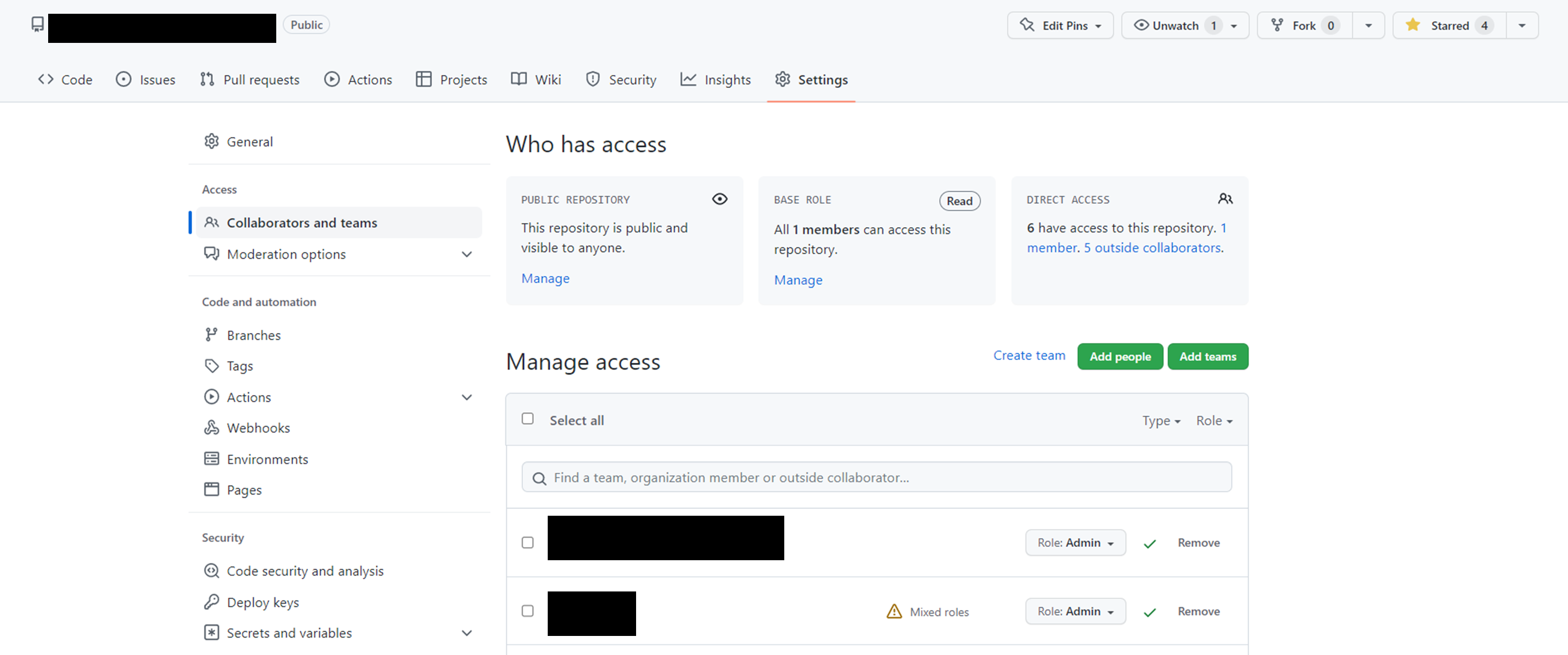Open the 5 outside collaborators link
This screenshot has height=655, width=1568.
1152,247
